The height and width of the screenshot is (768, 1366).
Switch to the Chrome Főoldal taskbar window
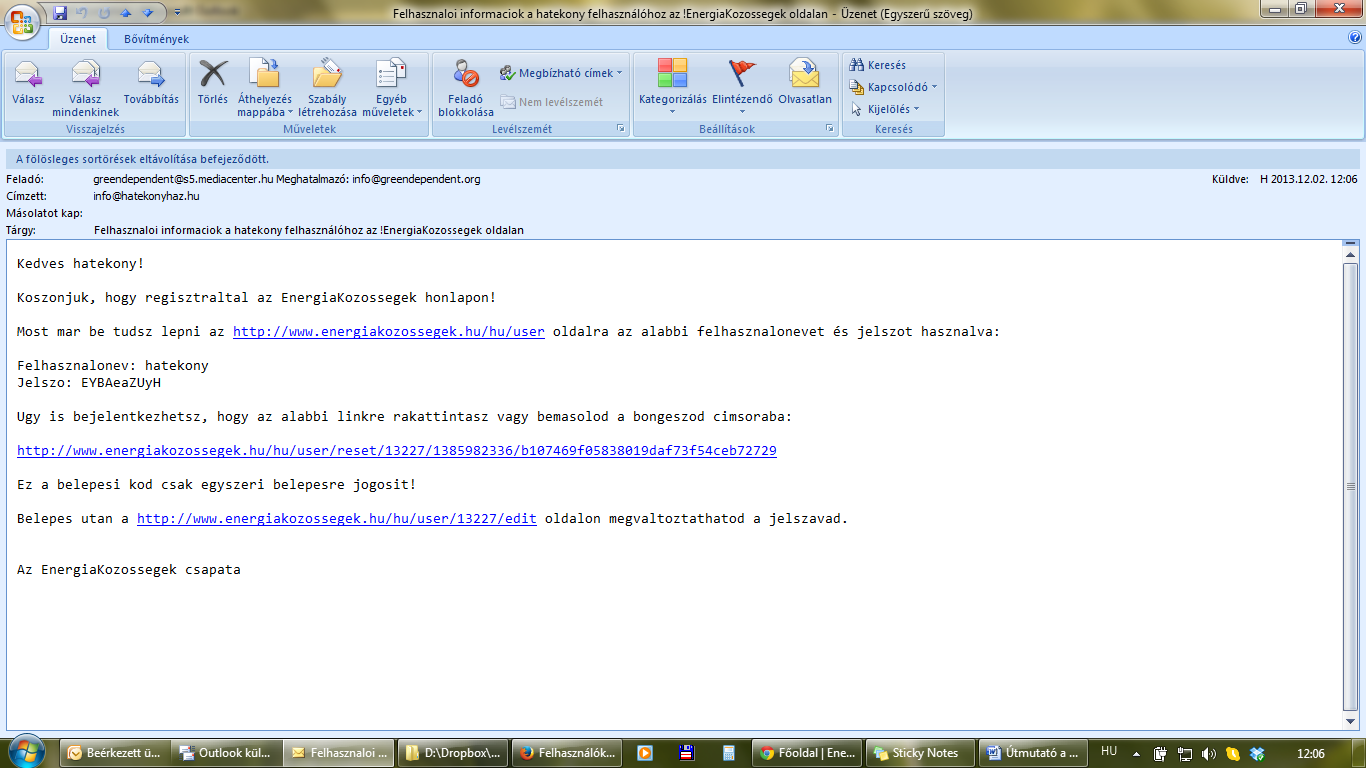pos(808,753)
